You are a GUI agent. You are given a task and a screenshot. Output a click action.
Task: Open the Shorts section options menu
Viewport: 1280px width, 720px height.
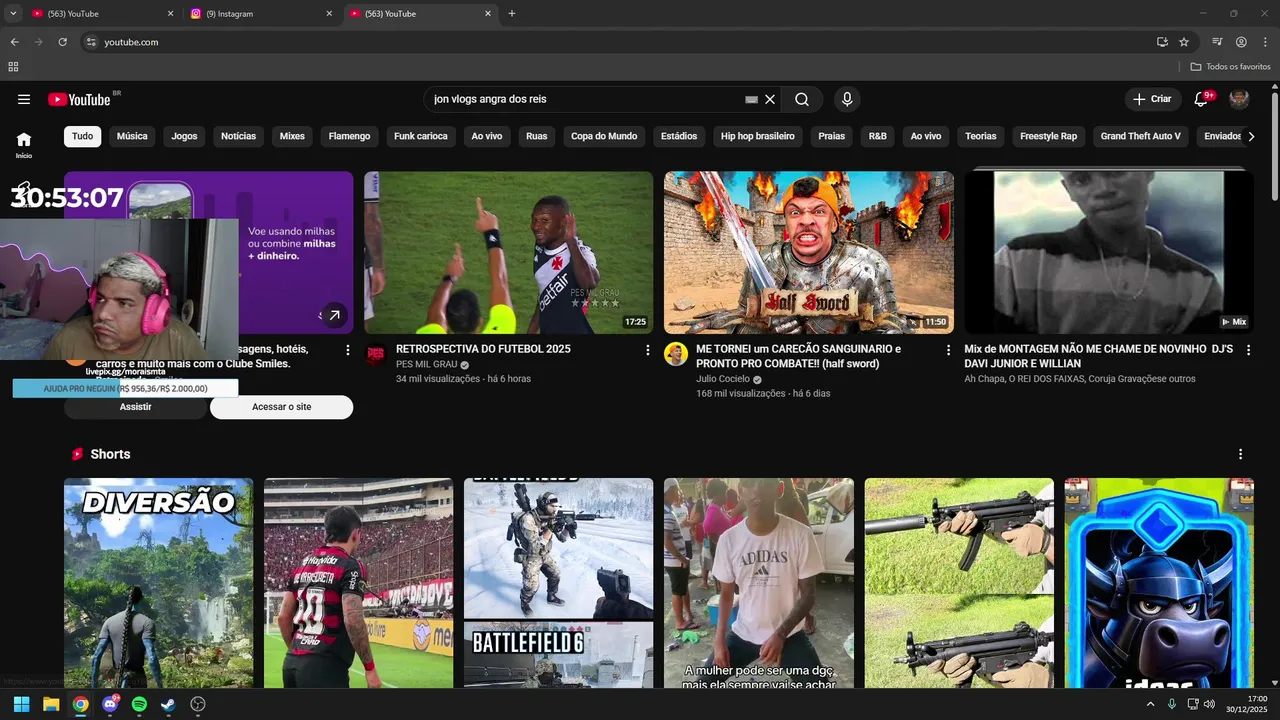click(1241, 454)
